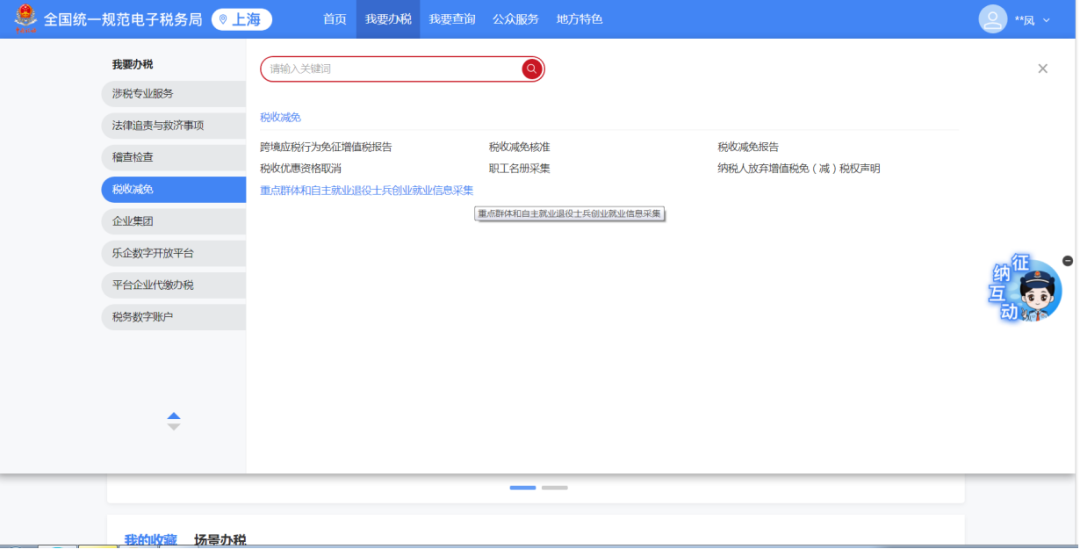The height and width of the screenshot is (549, 1080).
Task: Open 职工名册采集 link
Action: click(519, 169)
